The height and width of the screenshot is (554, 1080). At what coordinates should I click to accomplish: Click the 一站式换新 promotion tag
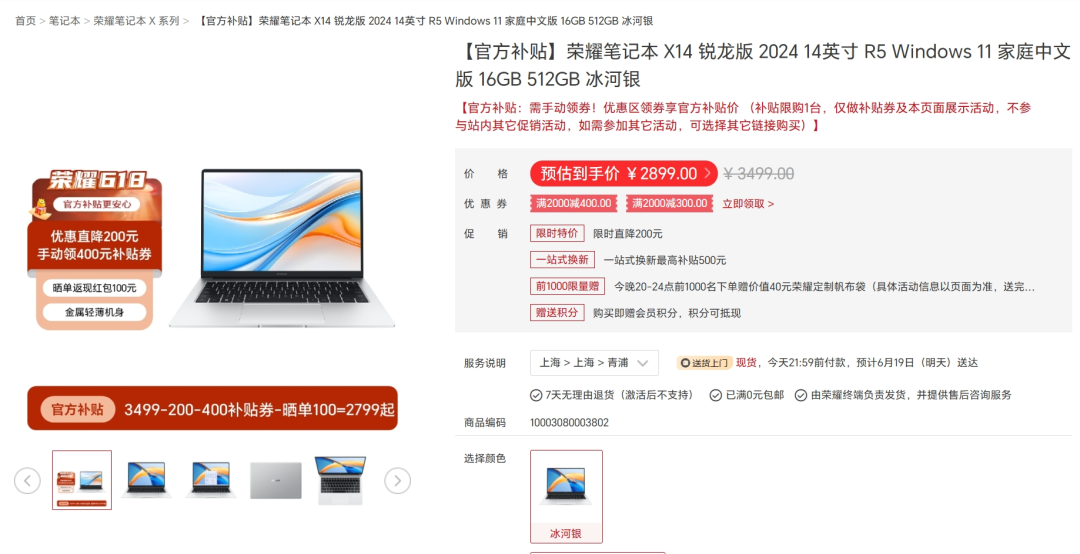pyautogui.click(x=562, y=260)
